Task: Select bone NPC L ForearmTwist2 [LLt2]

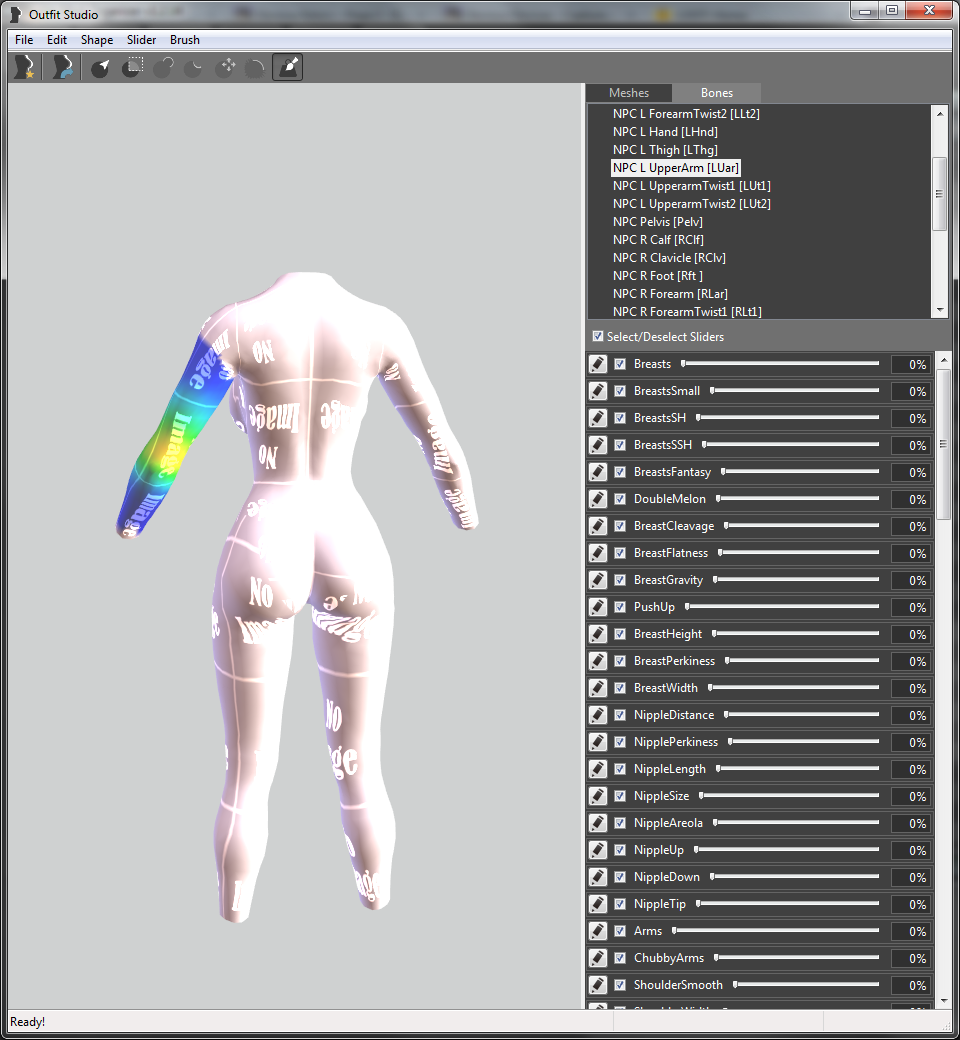Action: [x=686, y=114]
